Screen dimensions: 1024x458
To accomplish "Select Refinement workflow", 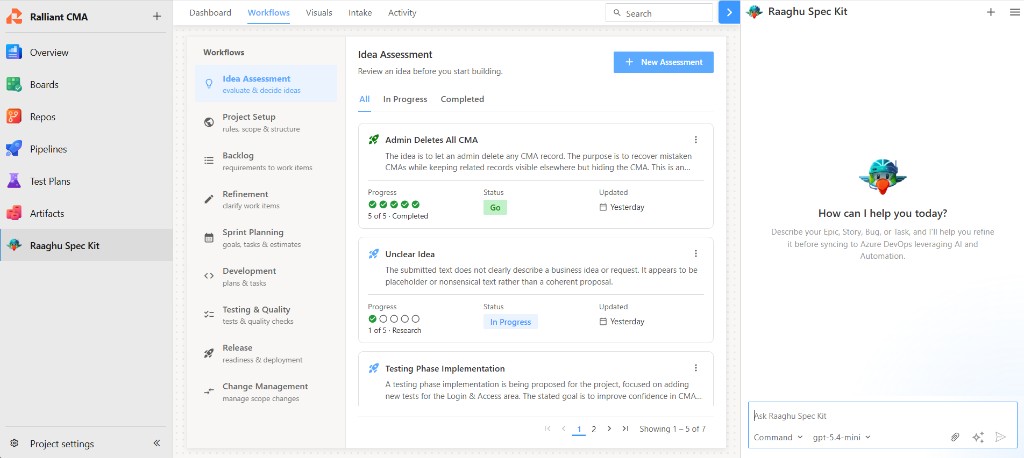I will point(266,199).
